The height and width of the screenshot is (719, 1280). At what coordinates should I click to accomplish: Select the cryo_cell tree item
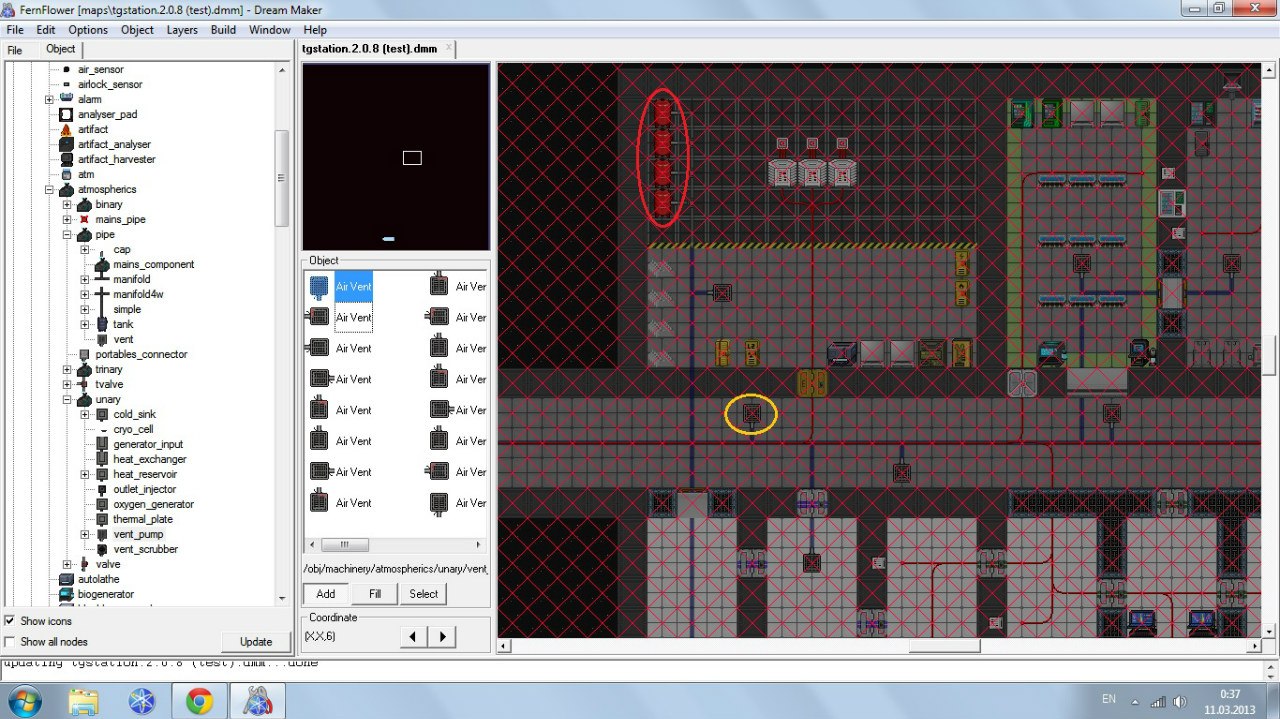coord(133,430)
